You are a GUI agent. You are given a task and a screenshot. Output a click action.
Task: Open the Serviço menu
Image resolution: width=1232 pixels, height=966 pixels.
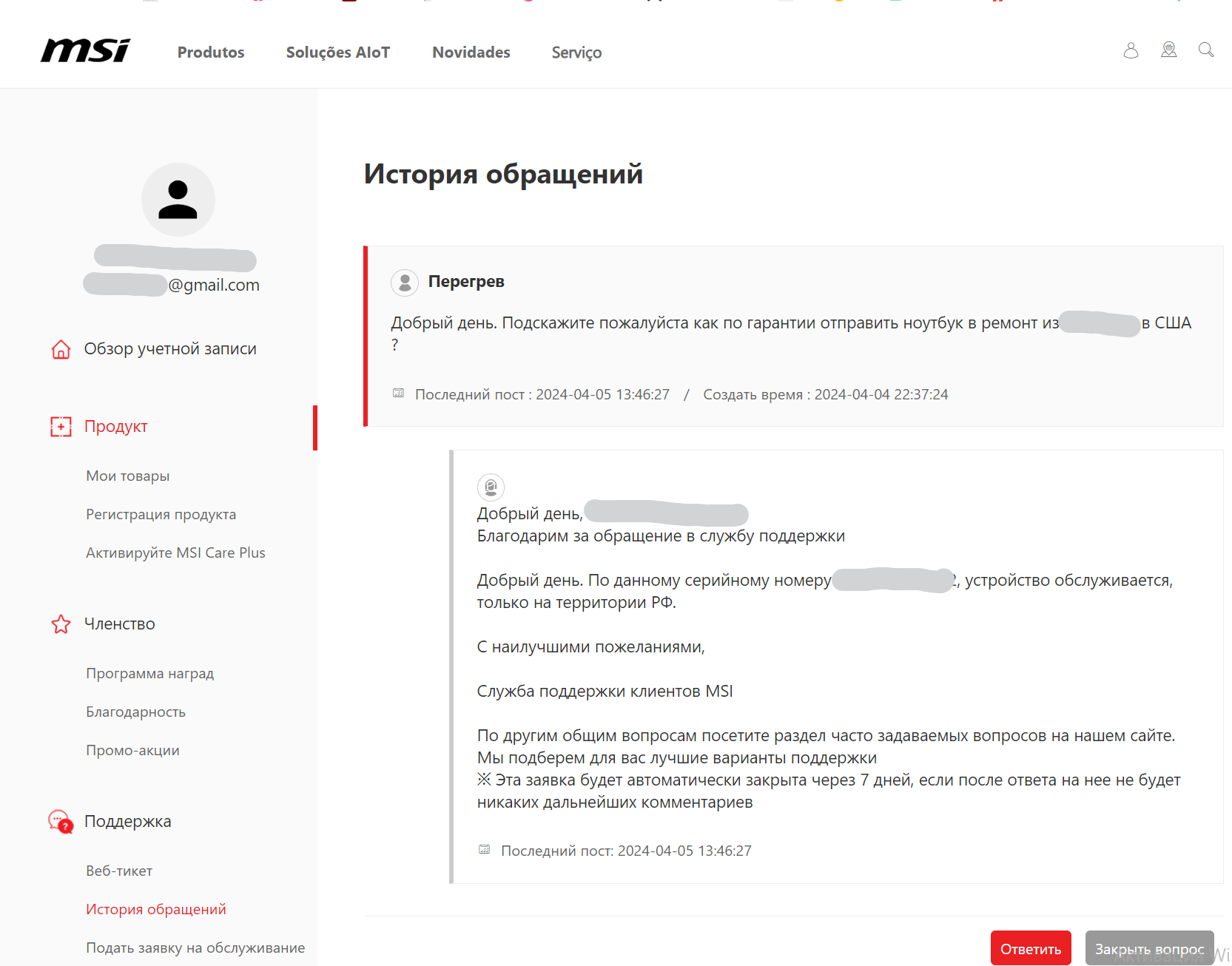click(x=576, y=53)
